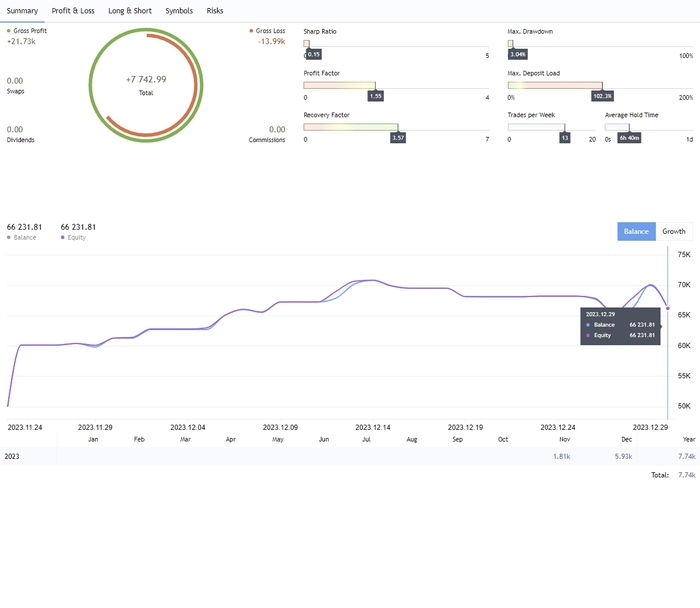Screen dimensions: 700x608
Task: Select the Symbols tab
Action: [x=179, y=11]
